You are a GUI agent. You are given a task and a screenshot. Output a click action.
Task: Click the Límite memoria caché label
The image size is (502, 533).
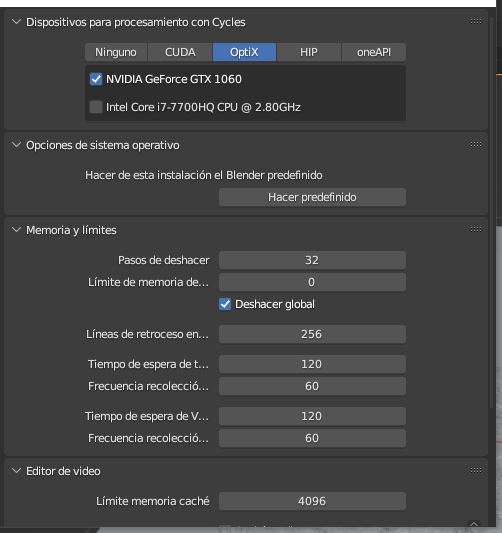click(x=153, y=501)
